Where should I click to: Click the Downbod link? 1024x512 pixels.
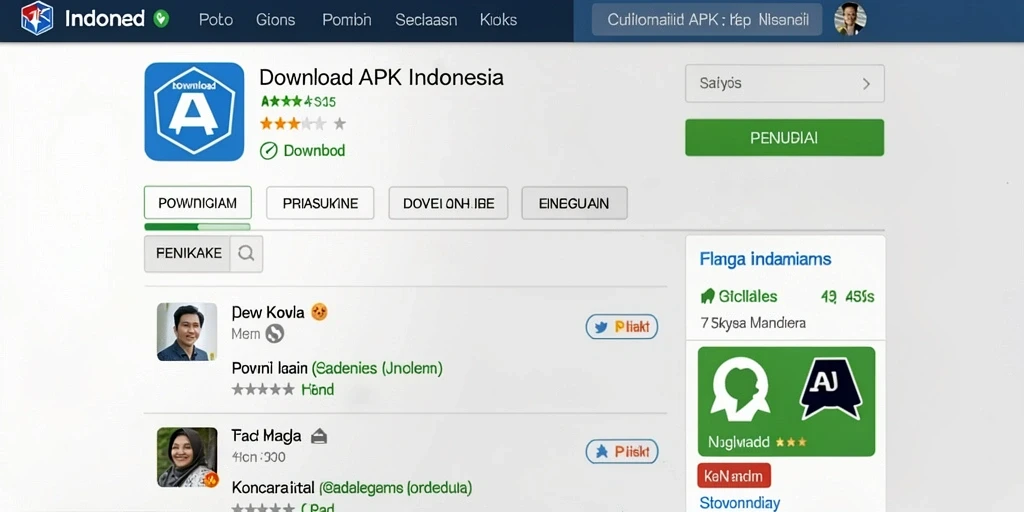point(314,151)
